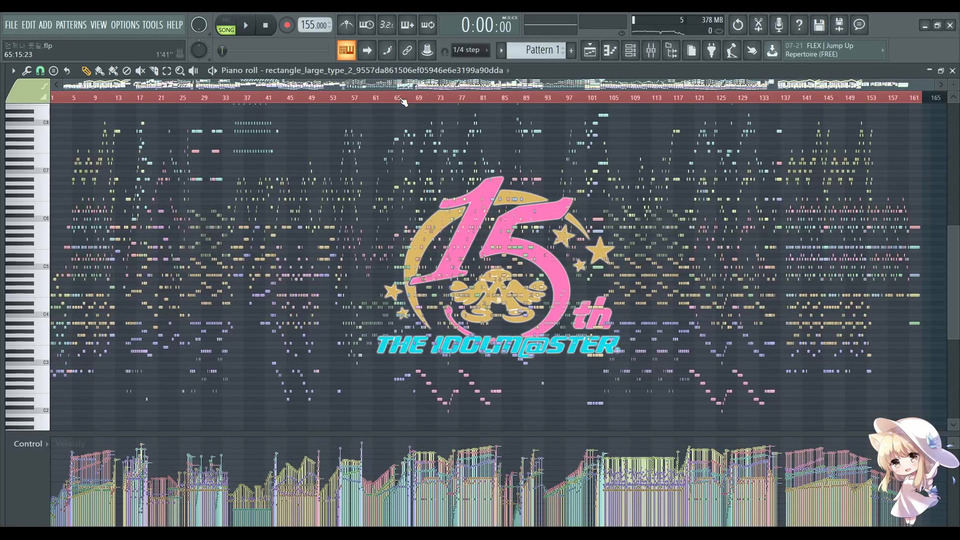Screen dimensions: 960x540
Task: Toggle the 3-2-1 recording countdown
Action: [386, 25]
